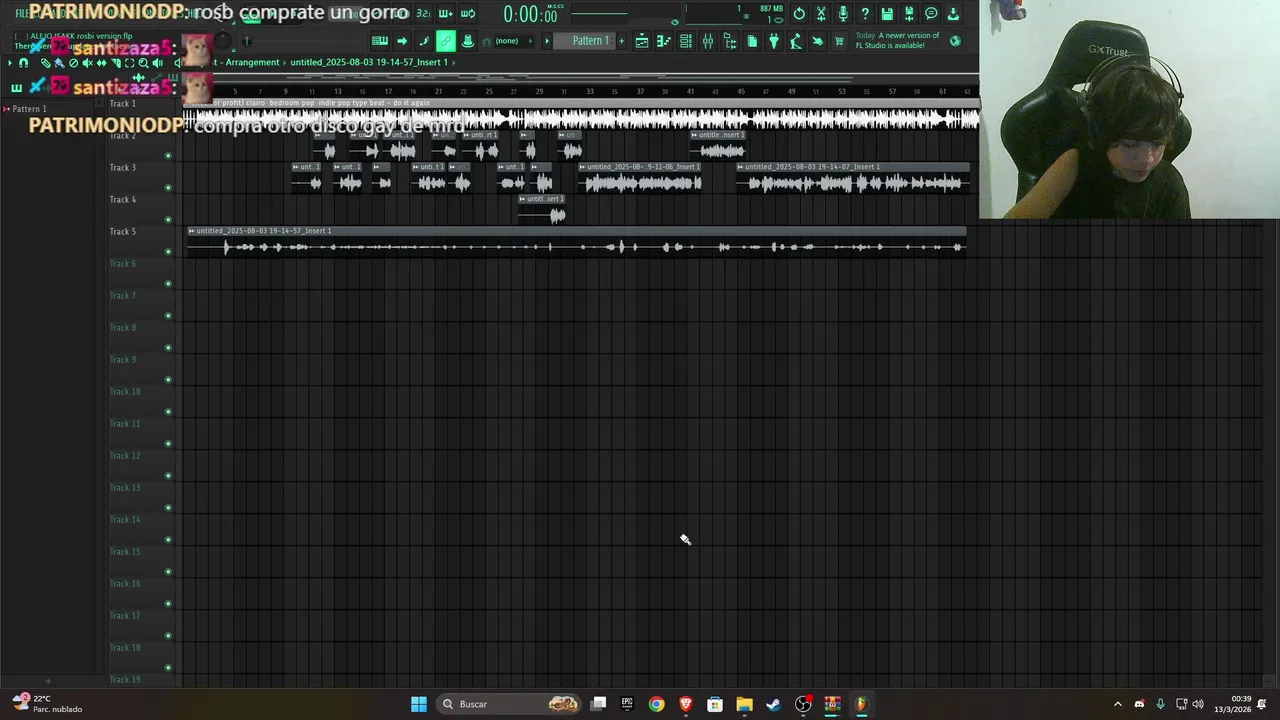Viewport: 1280px width, 720px height.
Task: Open File Explorer from taskbar
Action: (x=744, y=704)
